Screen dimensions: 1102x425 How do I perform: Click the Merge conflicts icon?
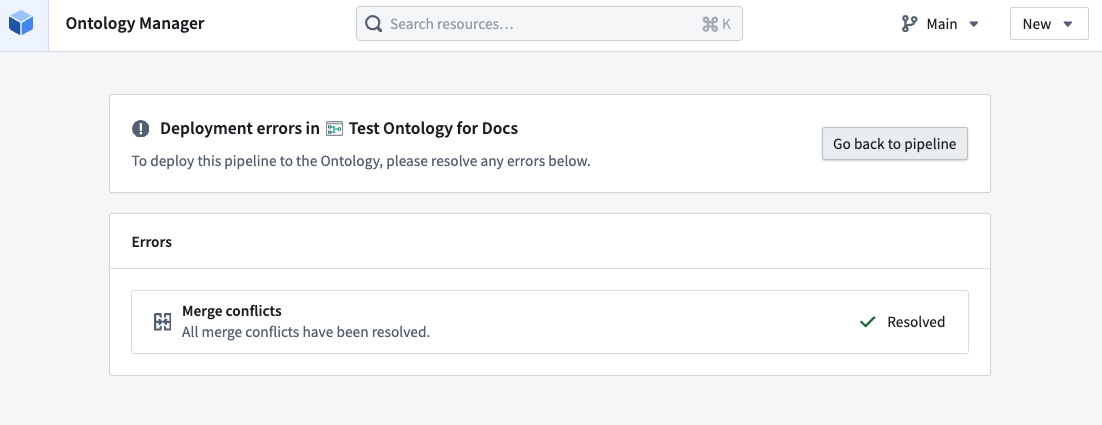click(x=162, y=322)
